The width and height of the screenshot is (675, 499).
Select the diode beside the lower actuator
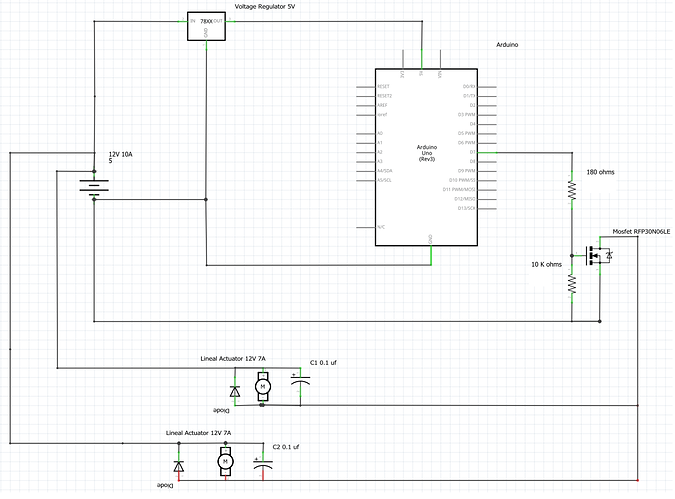(179, 466)
